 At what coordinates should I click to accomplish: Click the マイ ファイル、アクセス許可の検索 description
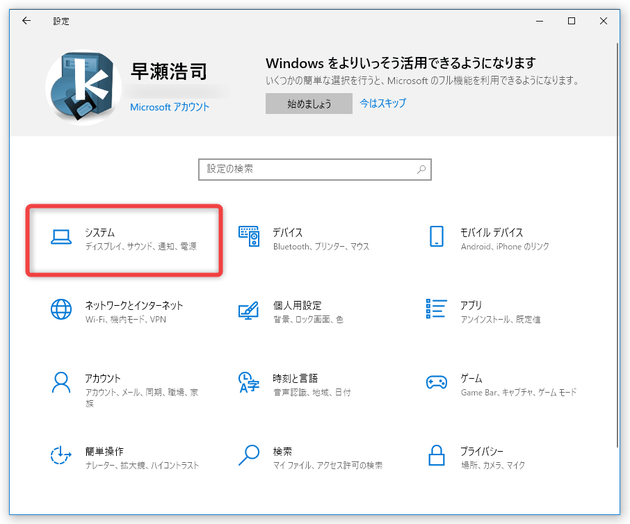pos(328,465)
